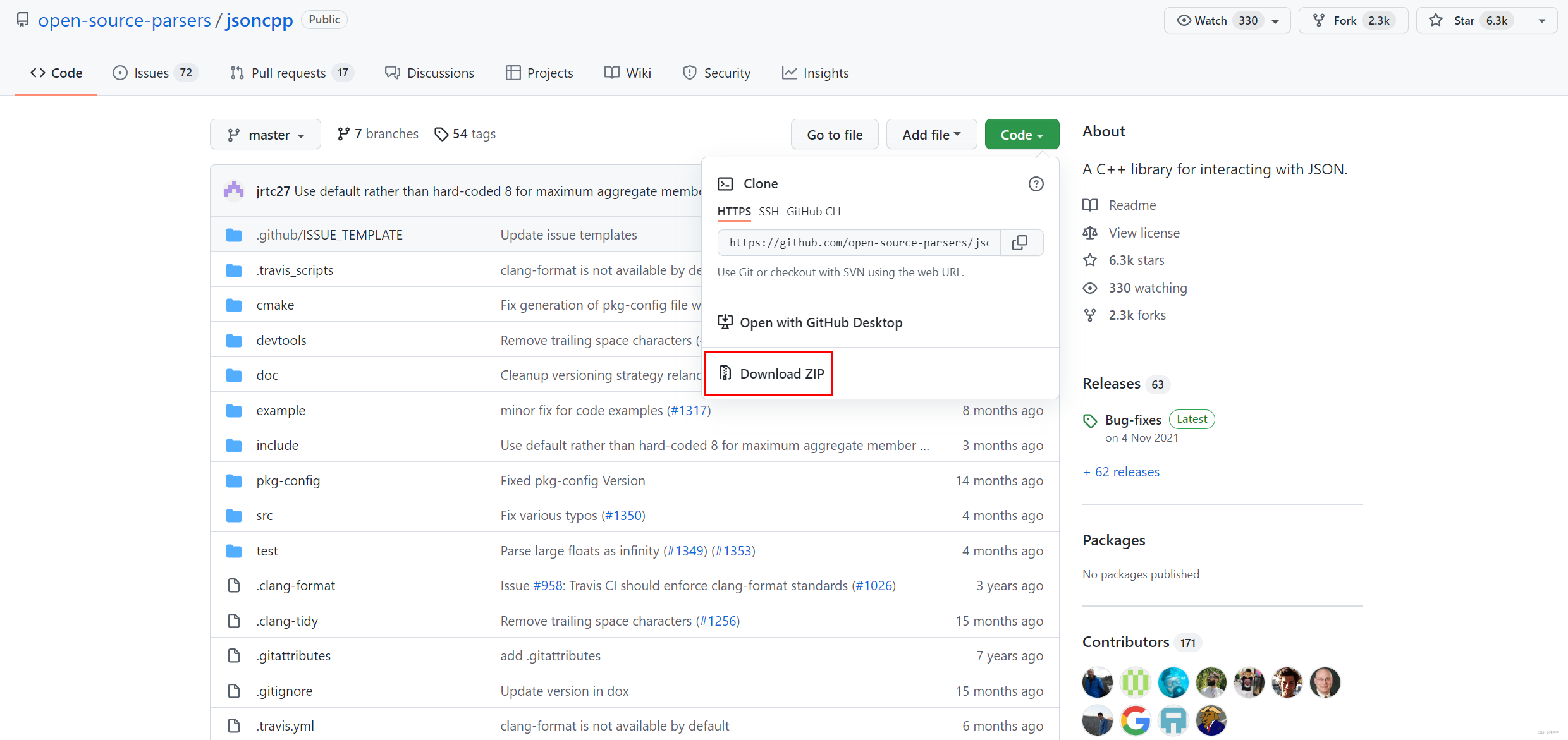Click the jrtc27 author avatar icon
The width and height of the screenshot is (1568, 740).
[x=234, y=191]
